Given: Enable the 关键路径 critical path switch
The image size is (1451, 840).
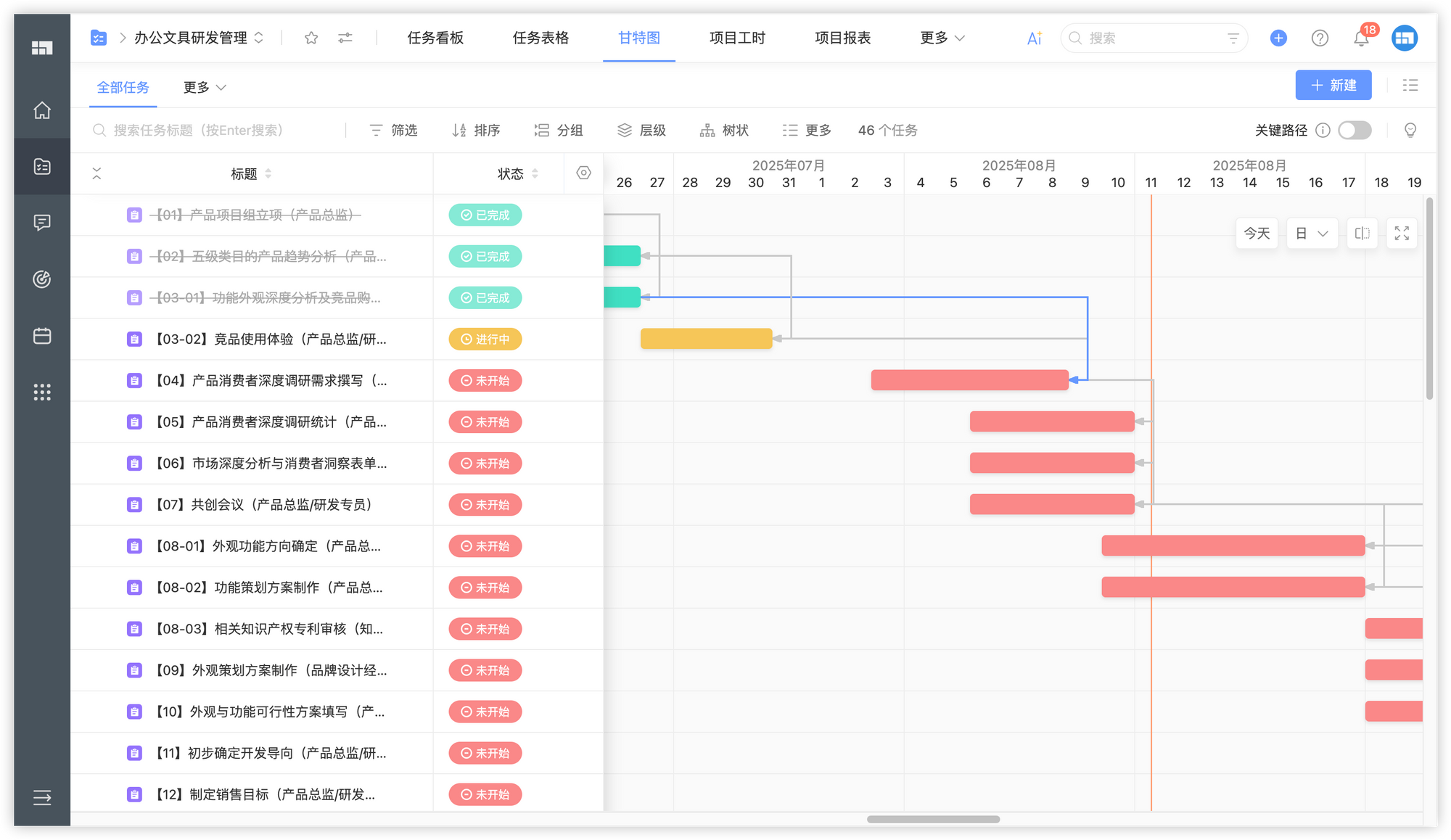Looking at the screenshot, I should point(1354,131).
